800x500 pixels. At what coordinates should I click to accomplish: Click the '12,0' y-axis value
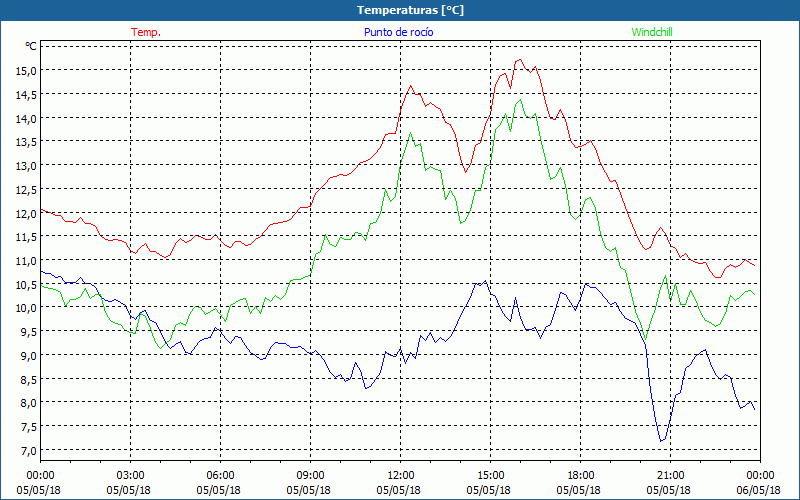[x=27, y=213]
